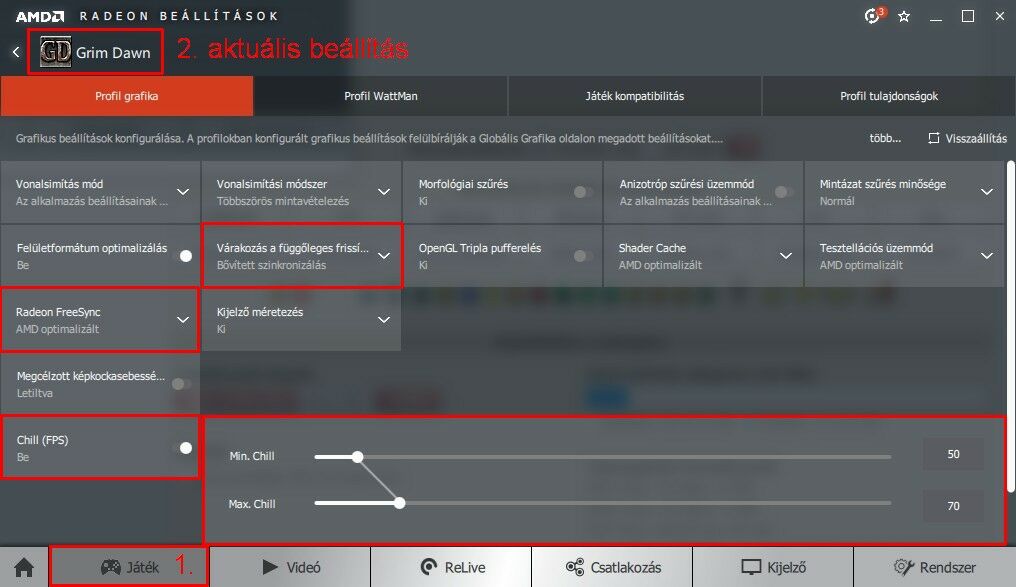Click the Grim Dawn profile title
The image size is (1016, 587).
(x=113, y=52)
